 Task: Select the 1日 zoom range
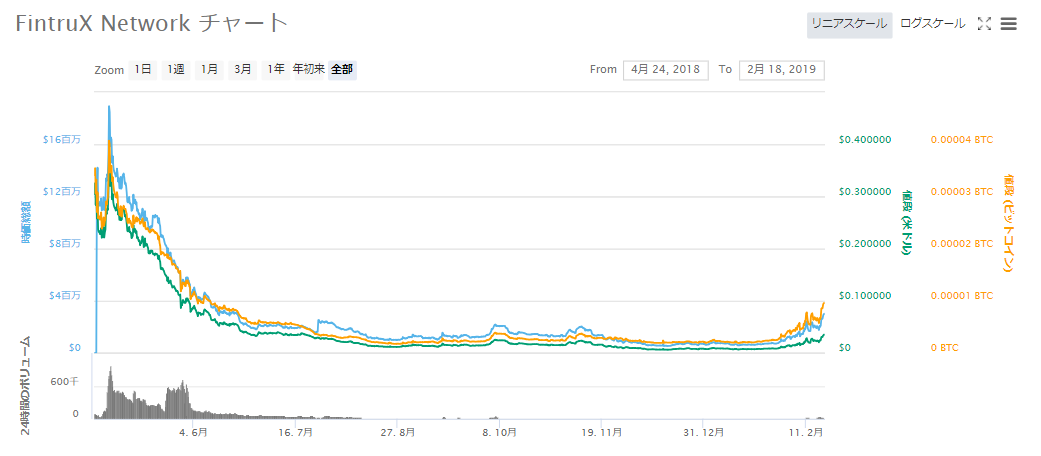point(143,70)
